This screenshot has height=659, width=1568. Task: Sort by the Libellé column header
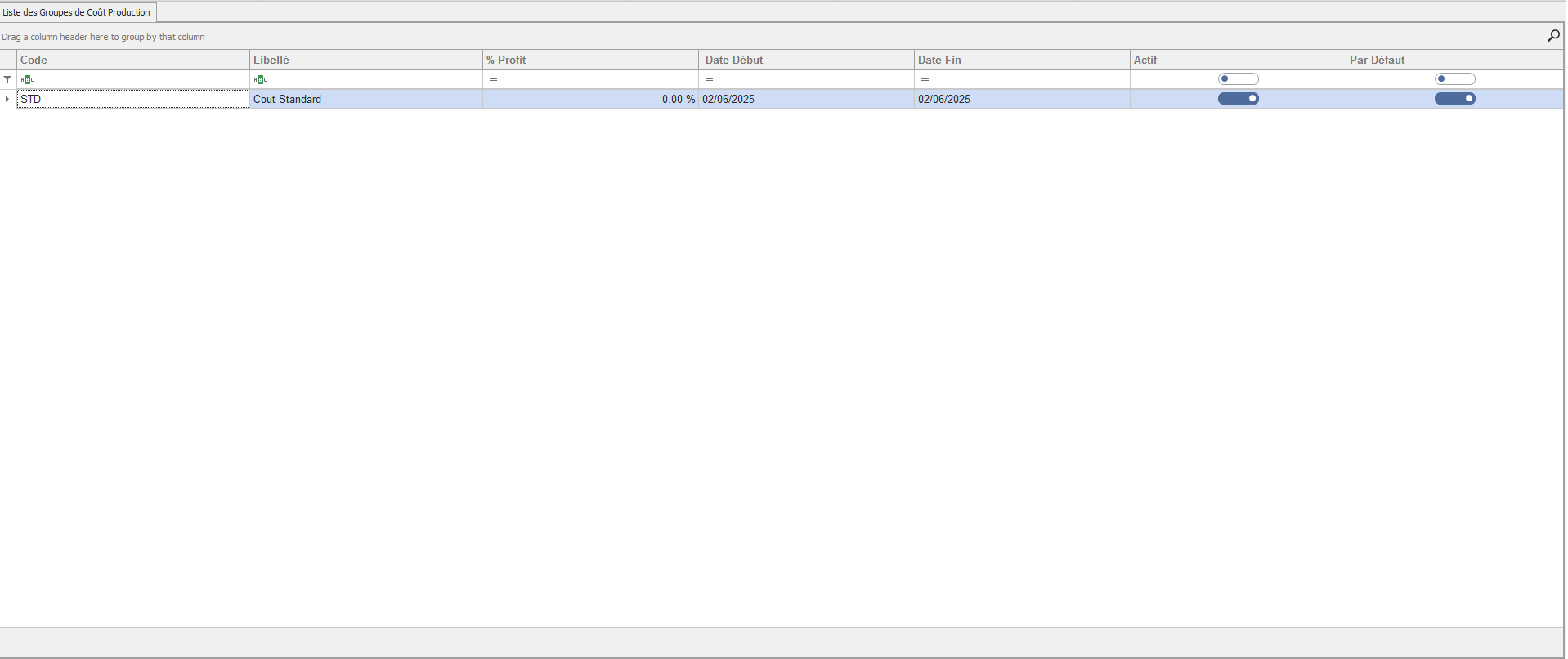click(x=365, y=60)
